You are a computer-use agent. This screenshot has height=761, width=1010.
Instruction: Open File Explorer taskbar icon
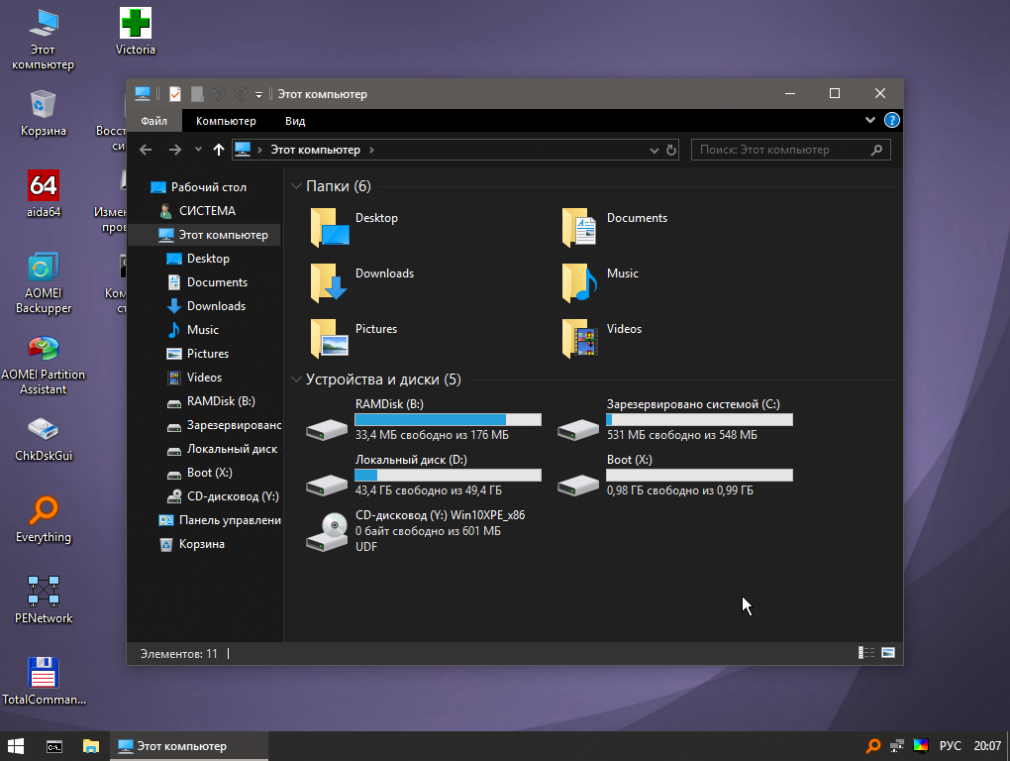[x=91, y=746]
